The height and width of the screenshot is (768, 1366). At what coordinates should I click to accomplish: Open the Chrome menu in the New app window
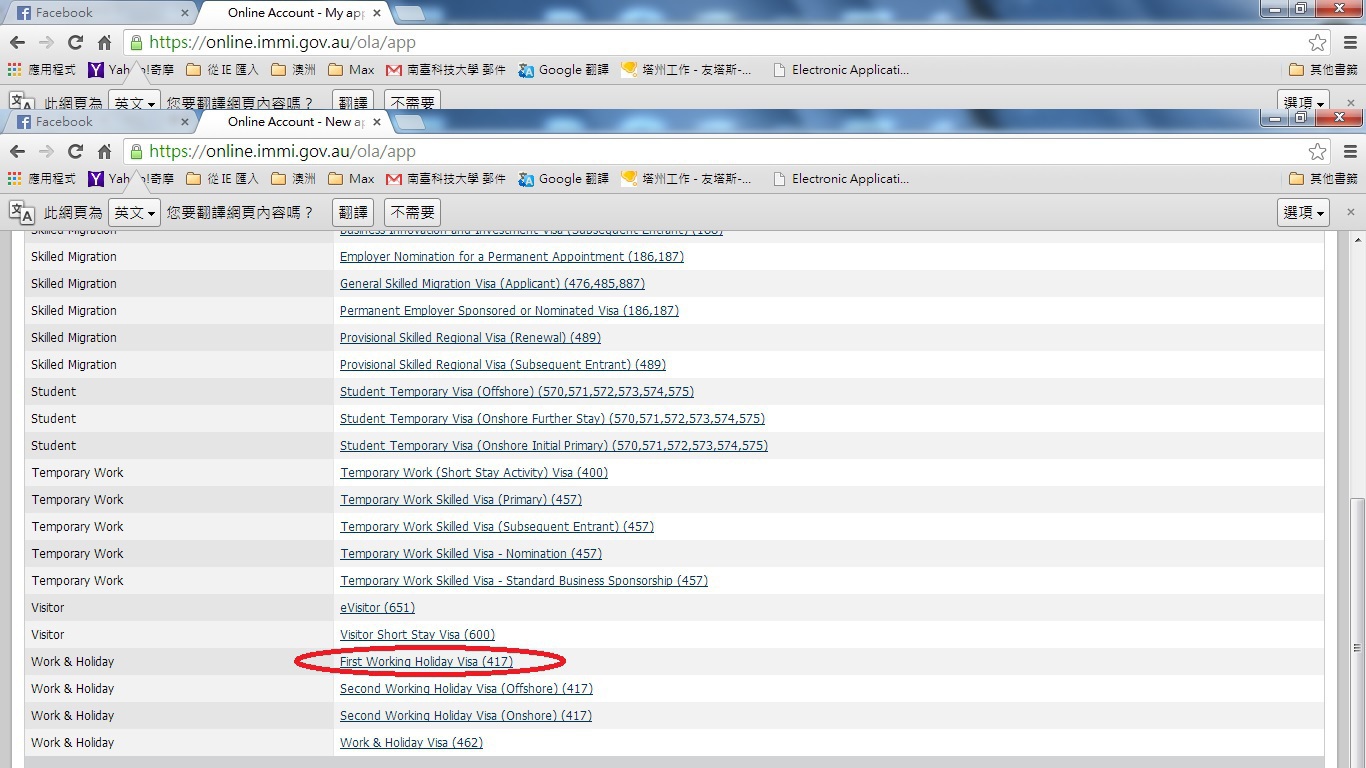pyautogui.click(x=1350, y=152)
